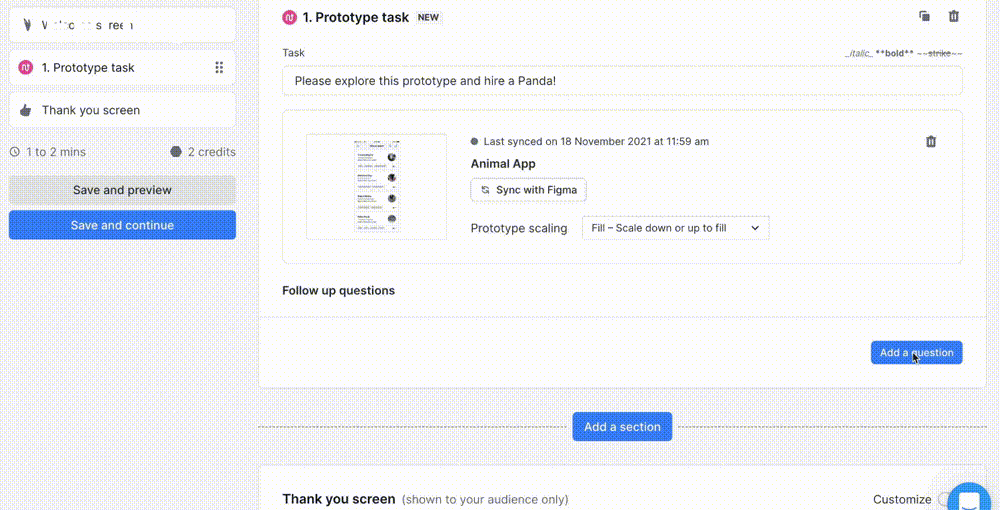1000x510 pixels.
Task: Toggle the Customize switch
Action: click(945, 500)
